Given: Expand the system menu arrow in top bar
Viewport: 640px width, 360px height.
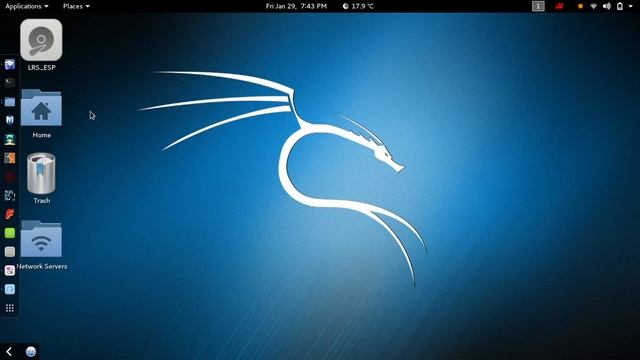Looking at the screenshot, I should (631, 6).
